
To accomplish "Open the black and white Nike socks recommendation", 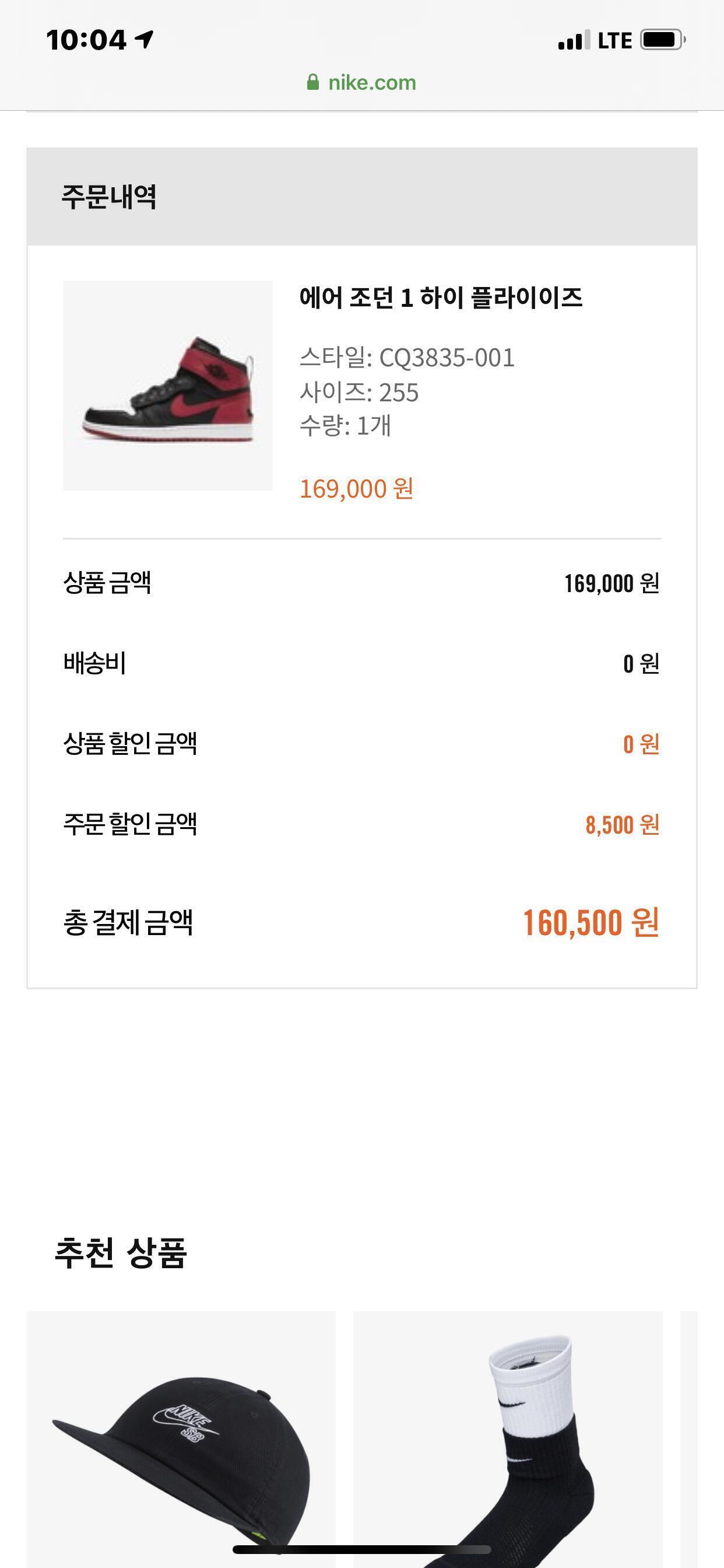I will pos(507,1437).
